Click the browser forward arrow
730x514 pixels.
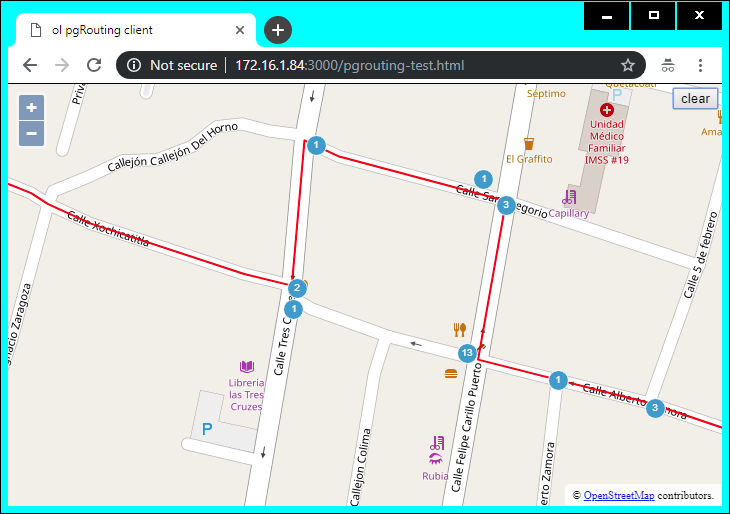point(62,65)
